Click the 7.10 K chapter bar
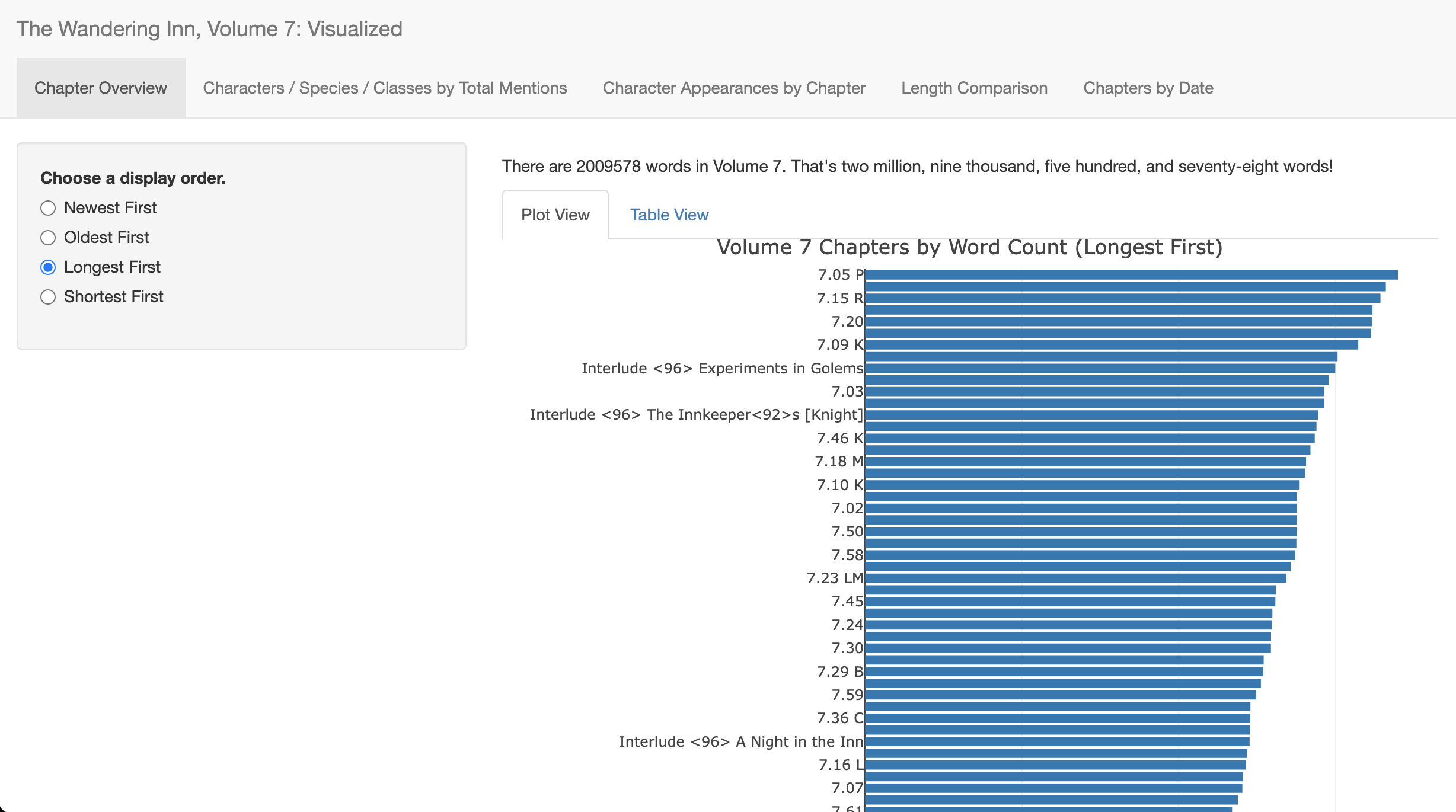The height and width of the screenshot is (812, 1456). tap(1082, 485)
